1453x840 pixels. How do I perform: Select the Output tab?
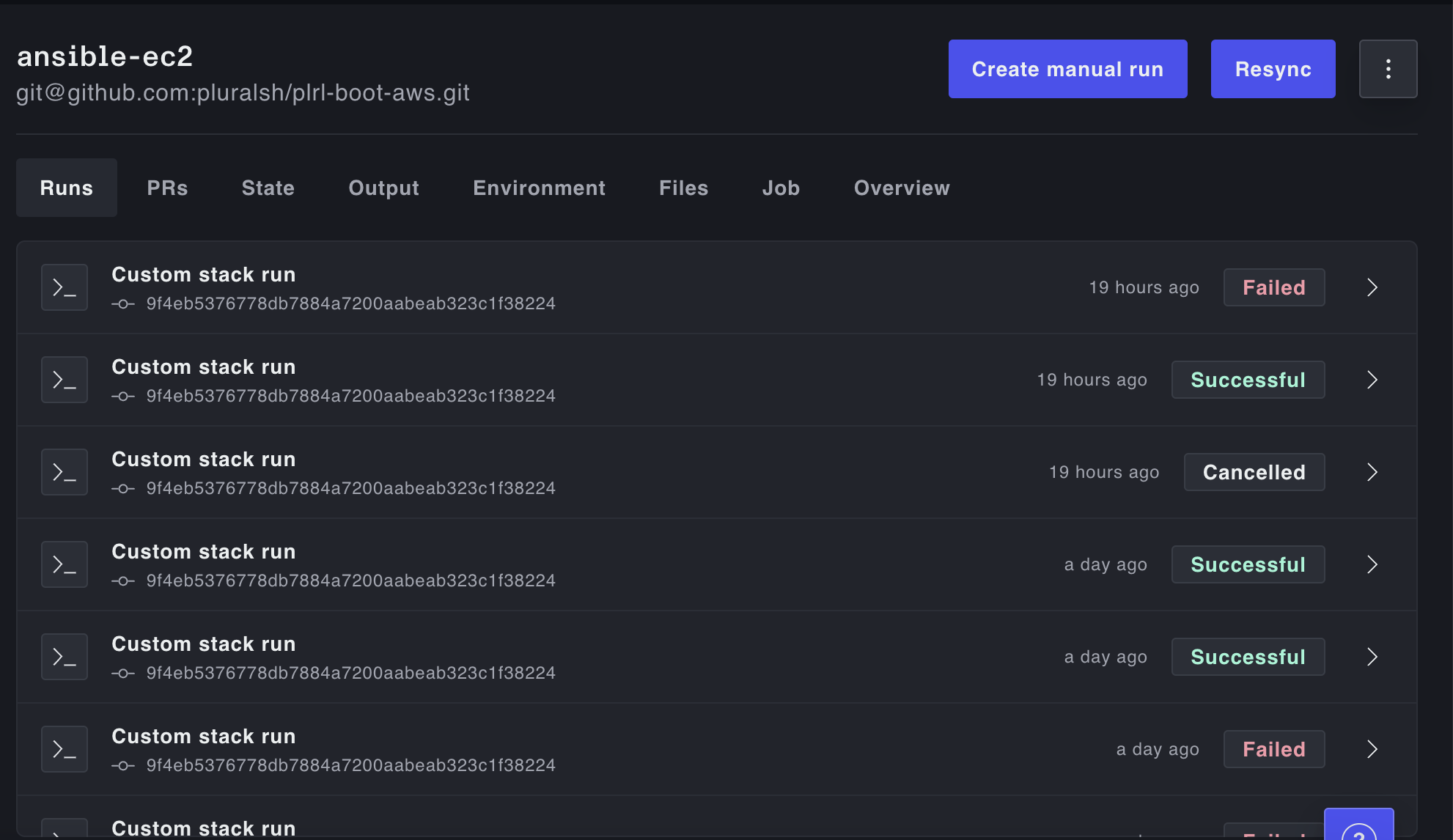[x=383, y=188]
